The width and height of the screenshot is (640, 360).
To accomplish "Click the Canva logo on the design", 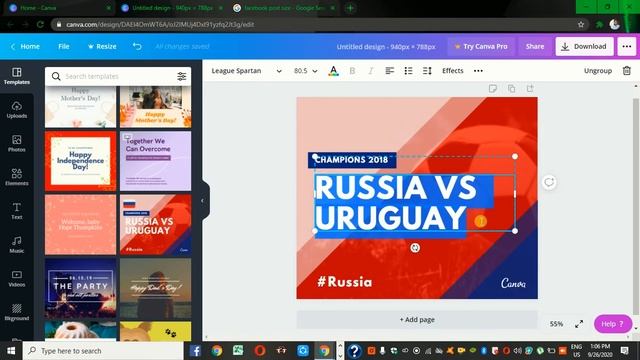I will tap(513, 283).
